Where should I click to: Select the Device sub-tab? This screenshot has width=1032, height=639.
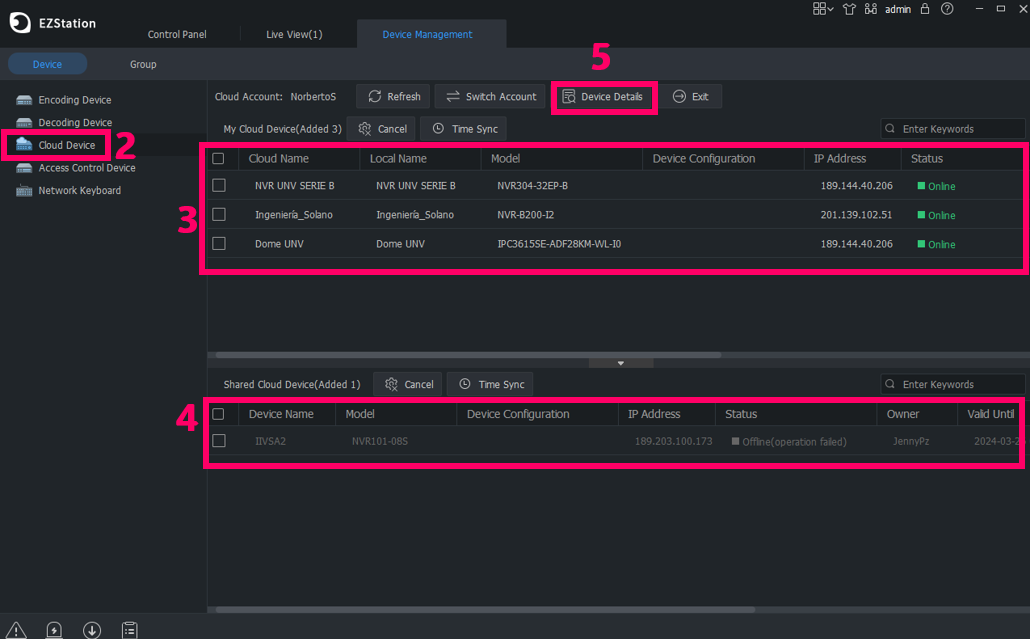(x=47, y=64)
